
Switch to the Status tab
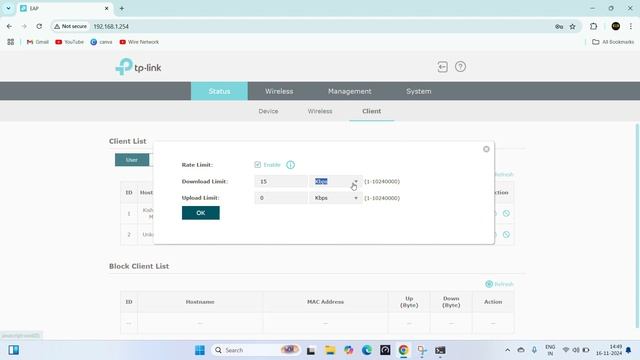[219, 91]
